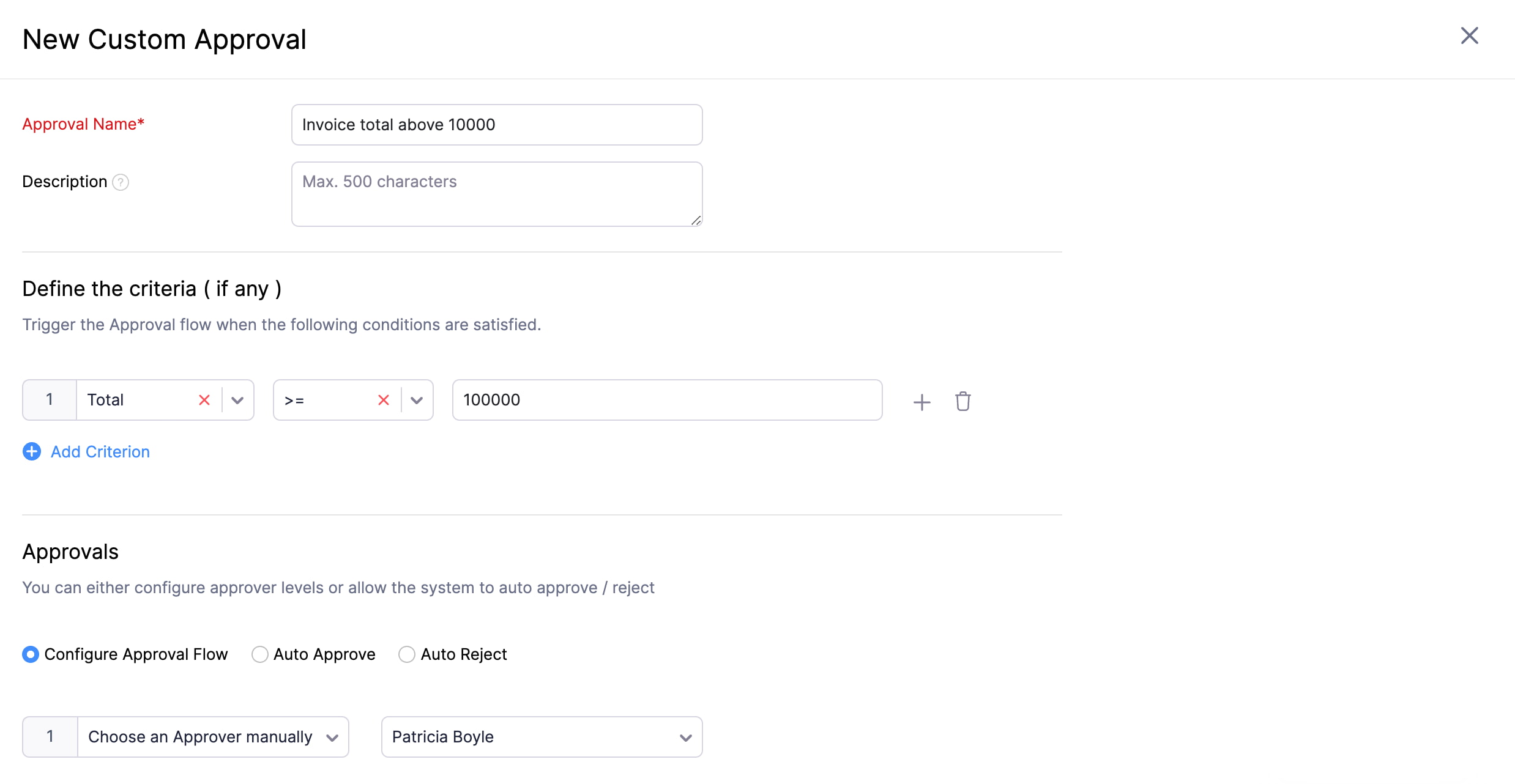This screenshot has width=1515, height=784.
Task: Edit the condition value 100000
Action: [x=666, y=400]
